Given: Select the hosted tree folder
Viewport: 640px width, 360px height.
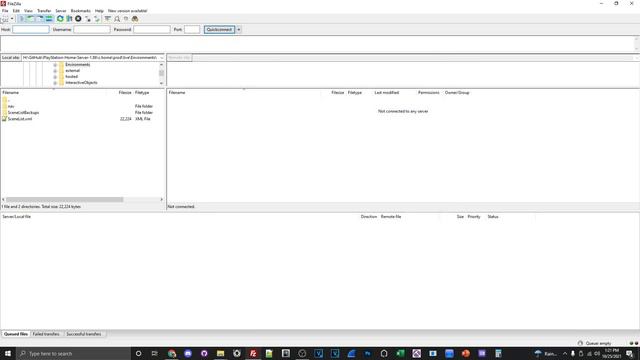Looking at the screenshot, I should coord(71,76).
